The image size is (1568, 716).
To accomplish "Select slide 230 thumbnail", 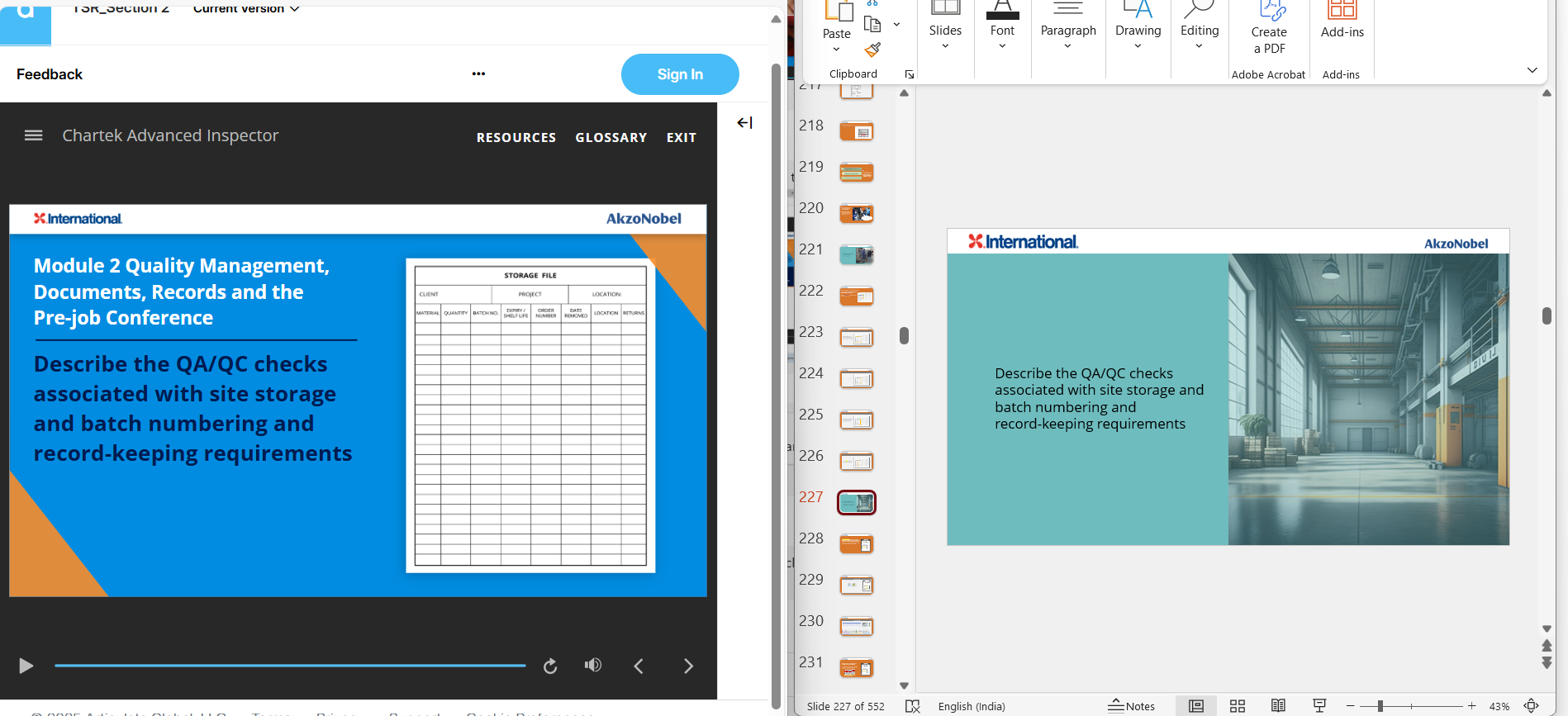I will coord(857,627).
